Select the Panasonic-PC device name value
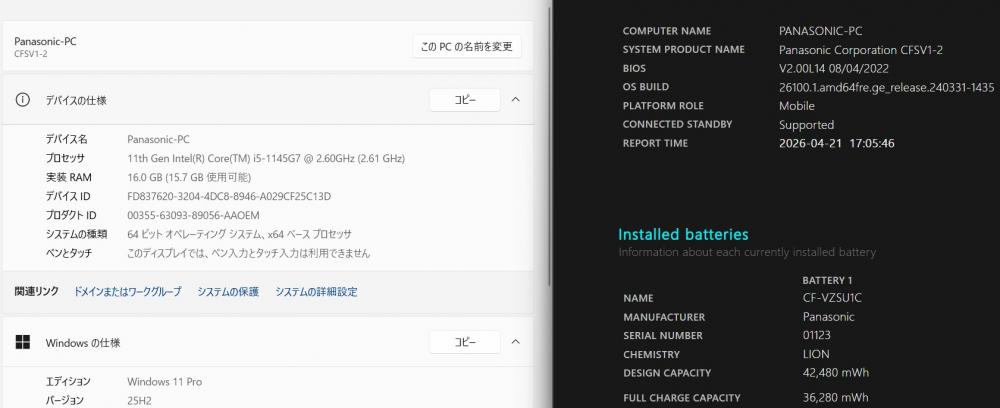This screenshot has width=1000, height=408. point(158,139)
